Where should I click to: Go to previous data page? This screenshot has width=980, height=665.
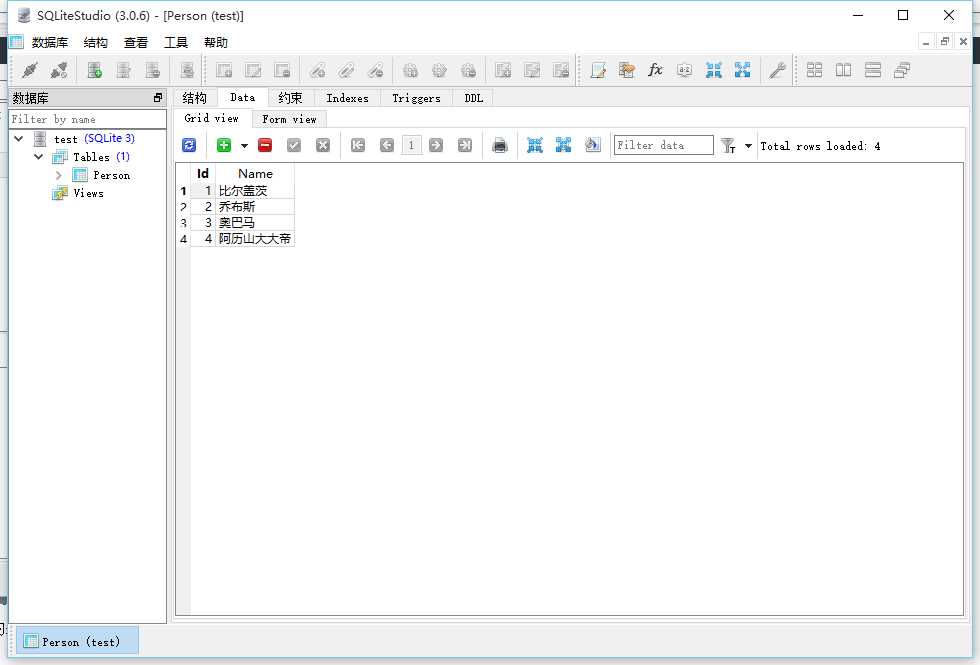pyautogui.click(x=387, y=146)
